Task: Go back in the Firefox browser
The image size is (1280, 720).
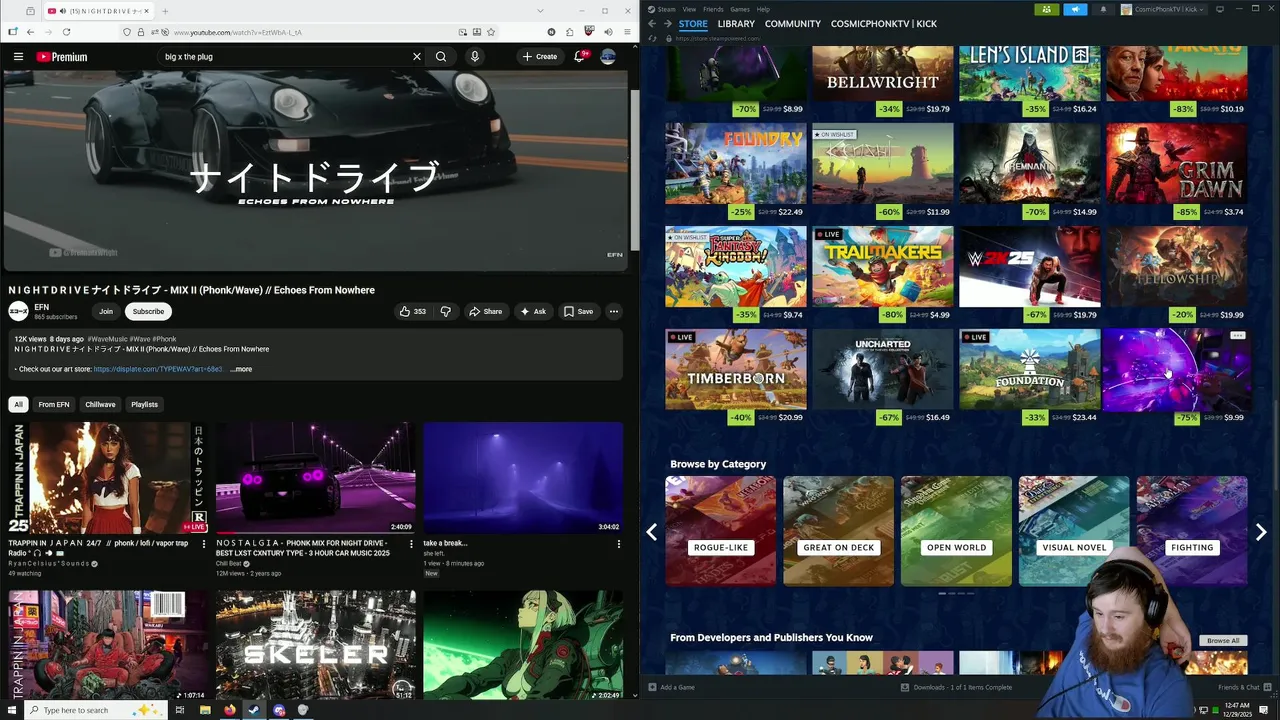Action: tap(31, 32)
